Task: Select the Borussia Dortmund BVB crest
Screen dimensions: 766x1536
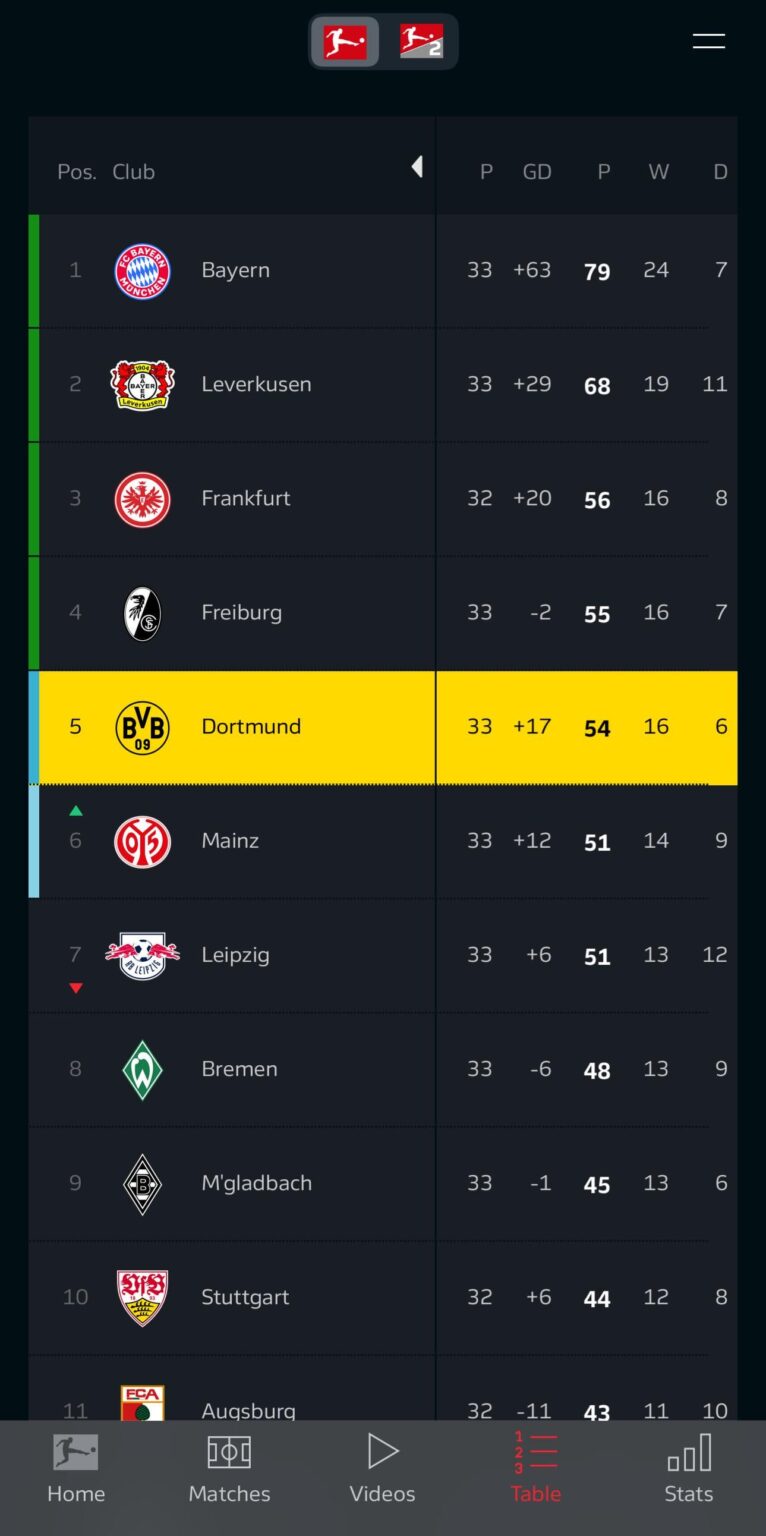Action: point(142,727)
